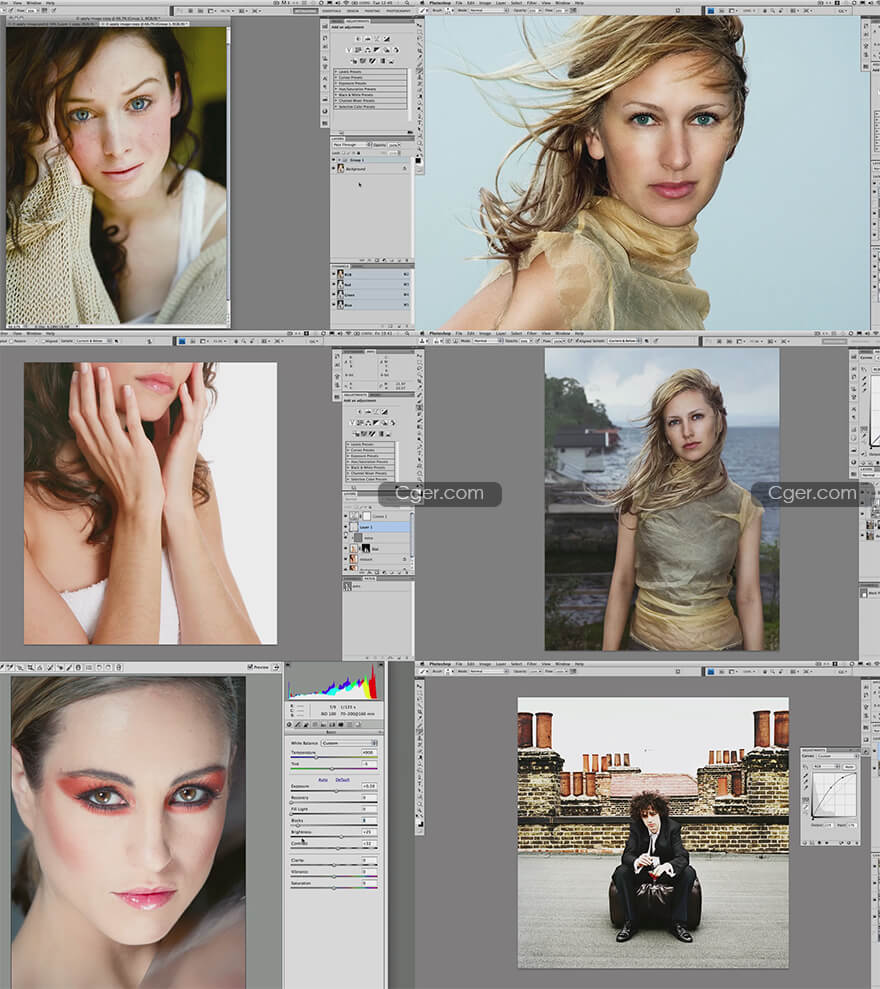The height and width of the screenshot is (989, 880).
Task: Add Selective Color adjustment in brunette portrait window
Action: [x=392, y=61]
